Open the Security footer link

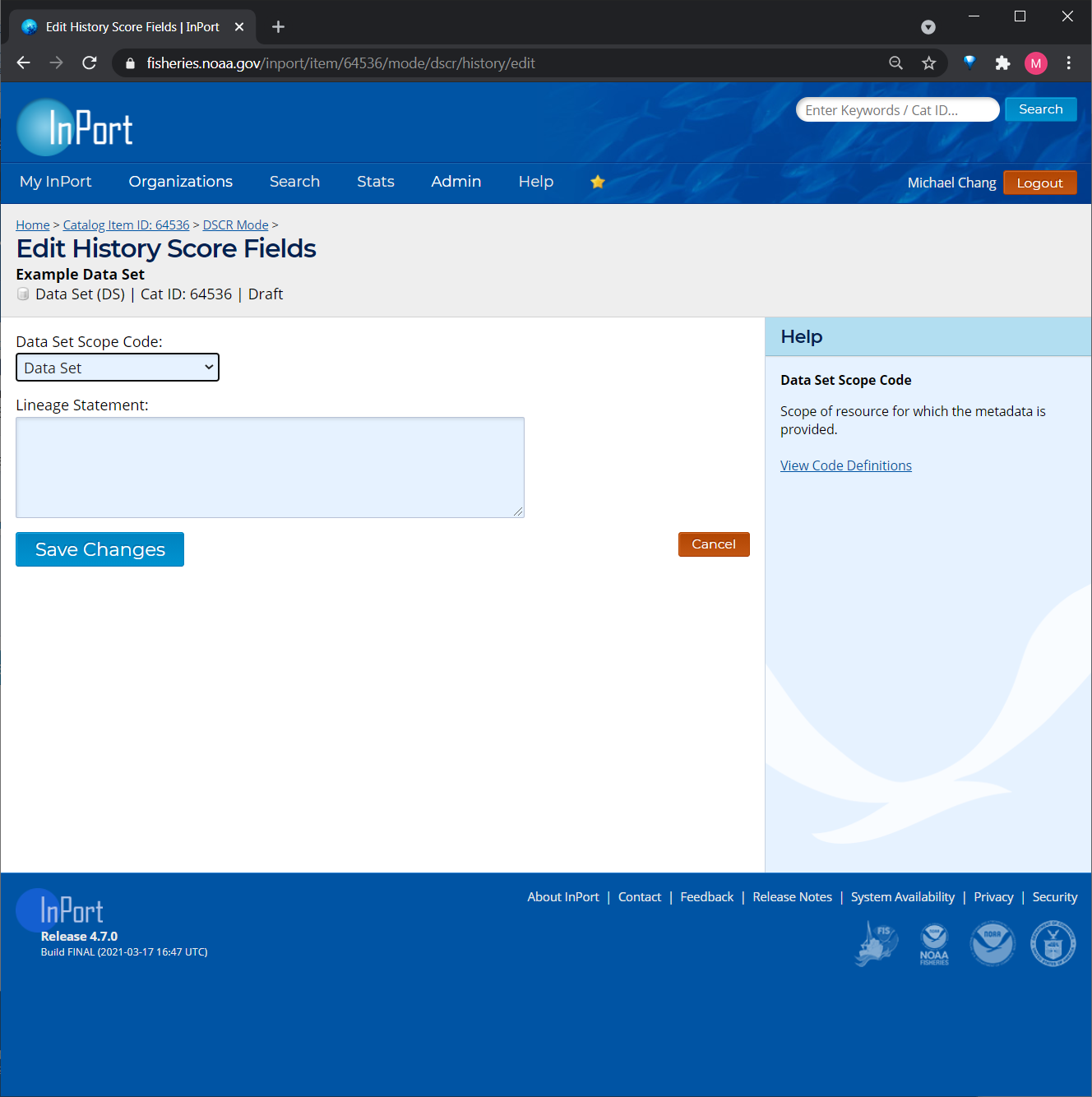[1055, 897]
